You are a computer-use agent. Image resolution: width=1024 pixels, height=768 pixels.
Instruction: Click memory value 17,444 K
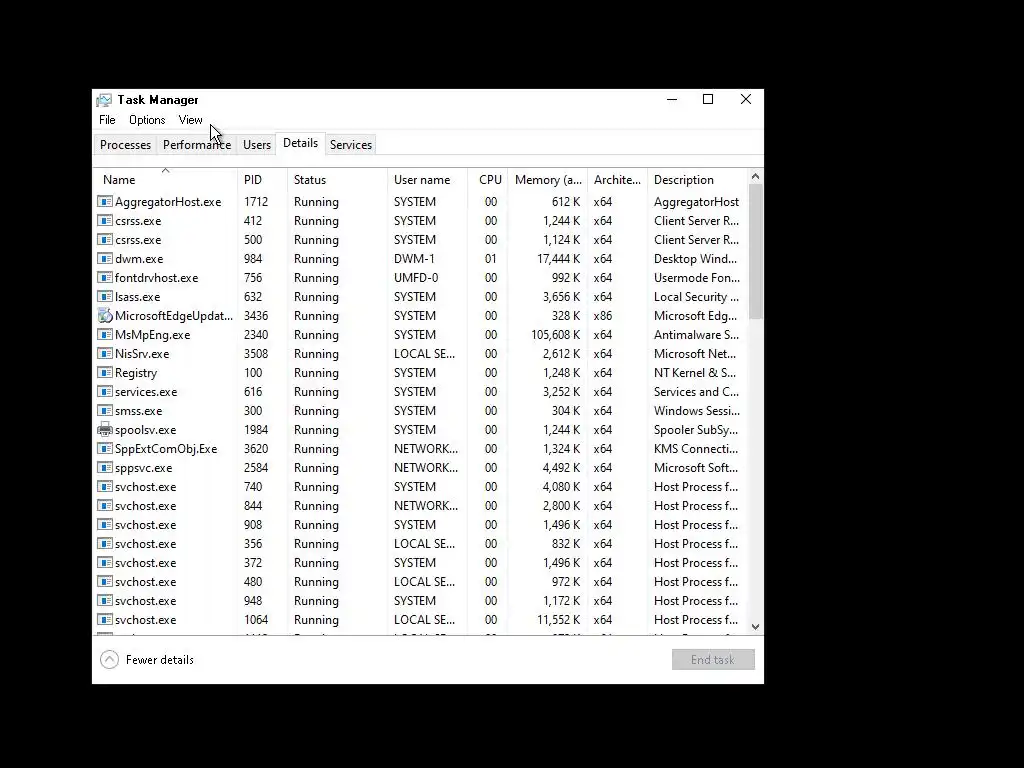pyautogui.click(x=558, y=259)
